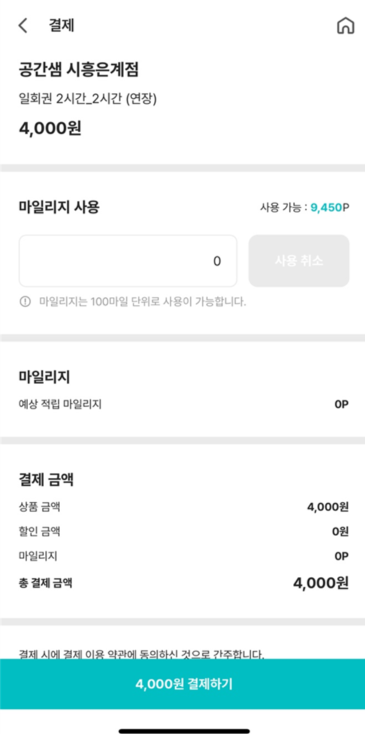Viewport: 365px width, 734px height.
Task: Tap the 사용 취소 button
Action: click(299, 261)
